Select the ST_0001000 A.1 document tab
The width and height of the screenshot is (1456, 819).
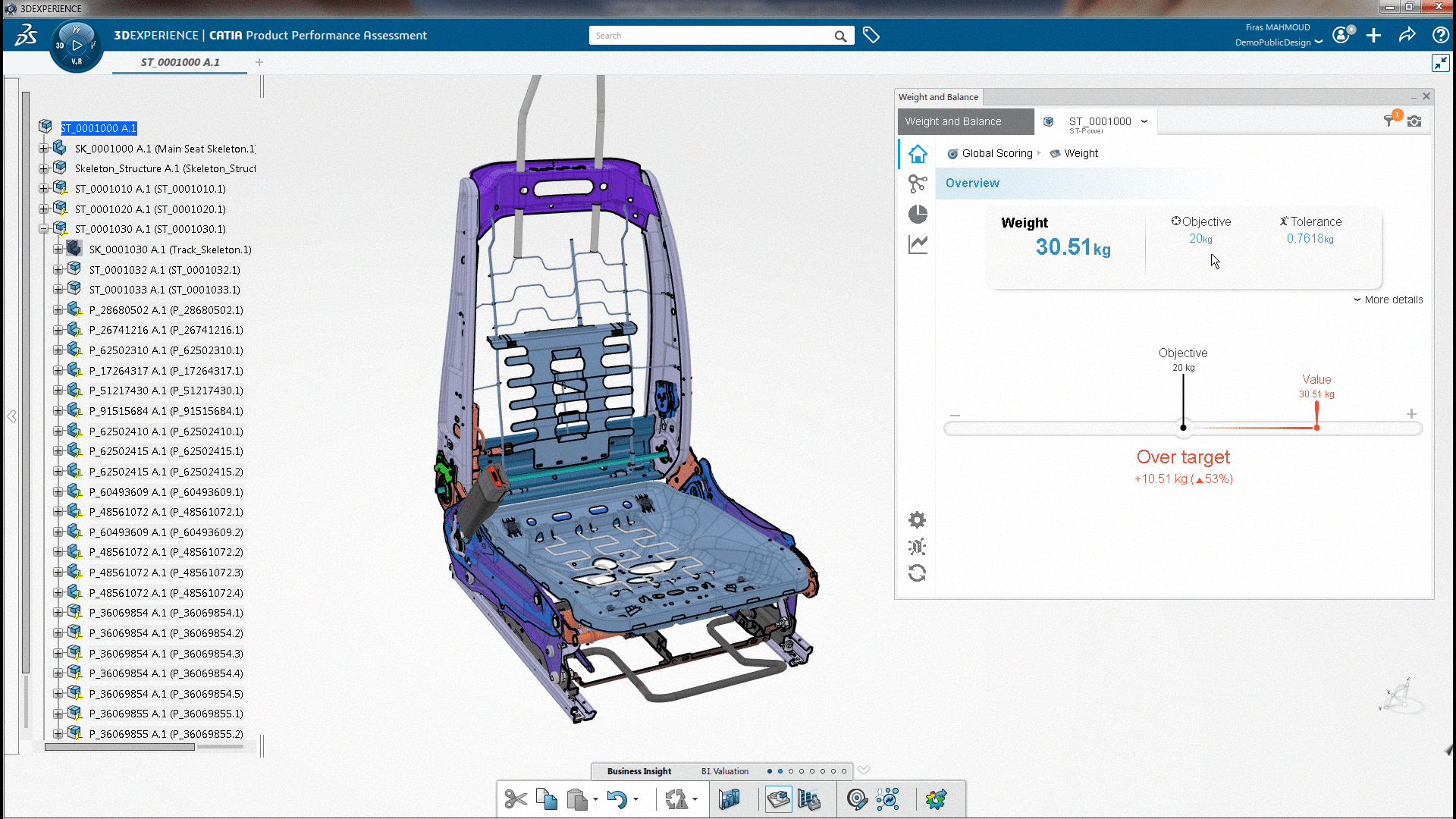click(180, 62)
